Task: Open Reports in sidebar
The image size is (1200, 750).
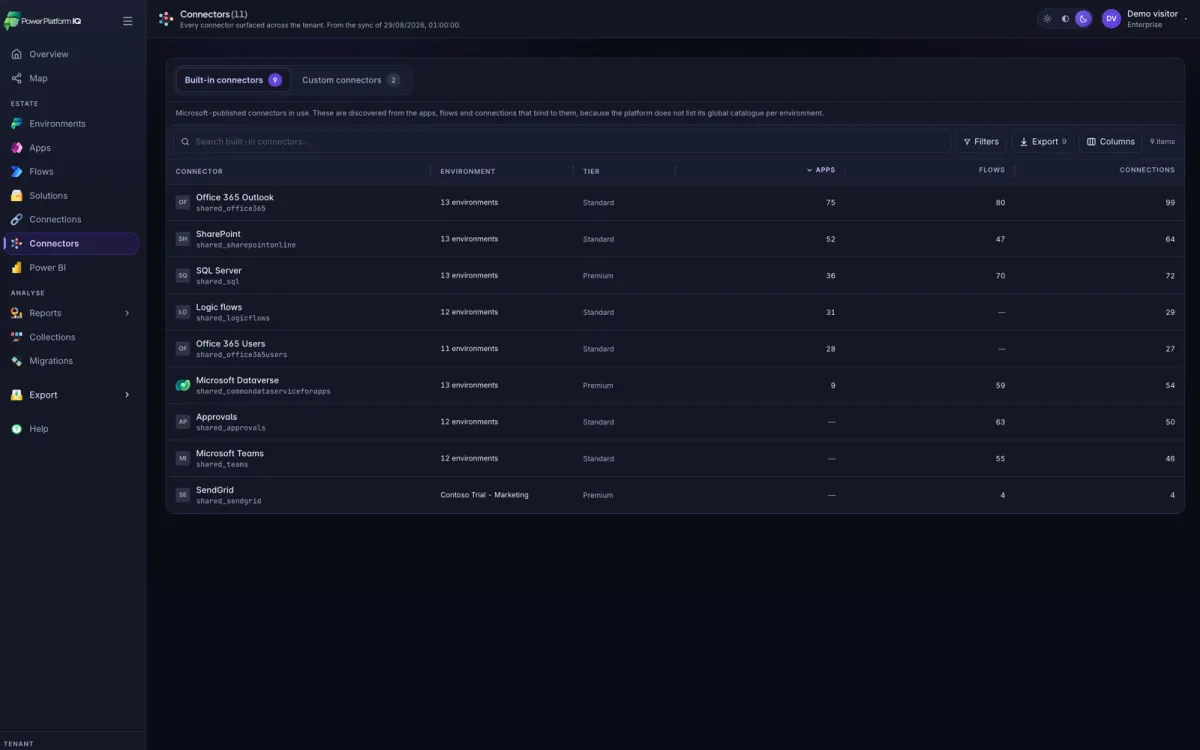Action: pos(72,313)
